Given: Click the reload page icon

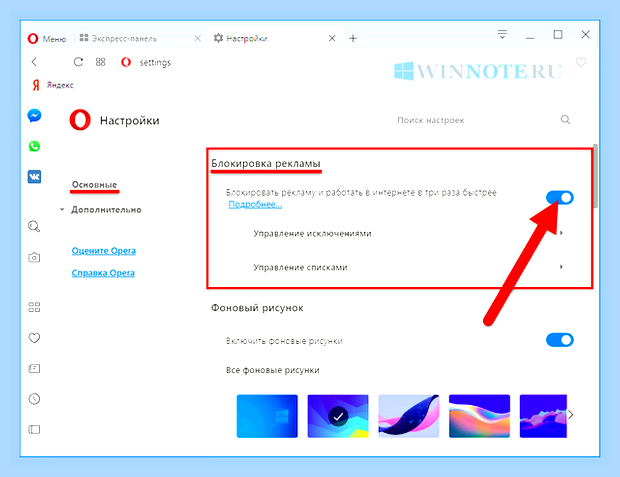Looking at the screenshot, I should click(78, 62).
